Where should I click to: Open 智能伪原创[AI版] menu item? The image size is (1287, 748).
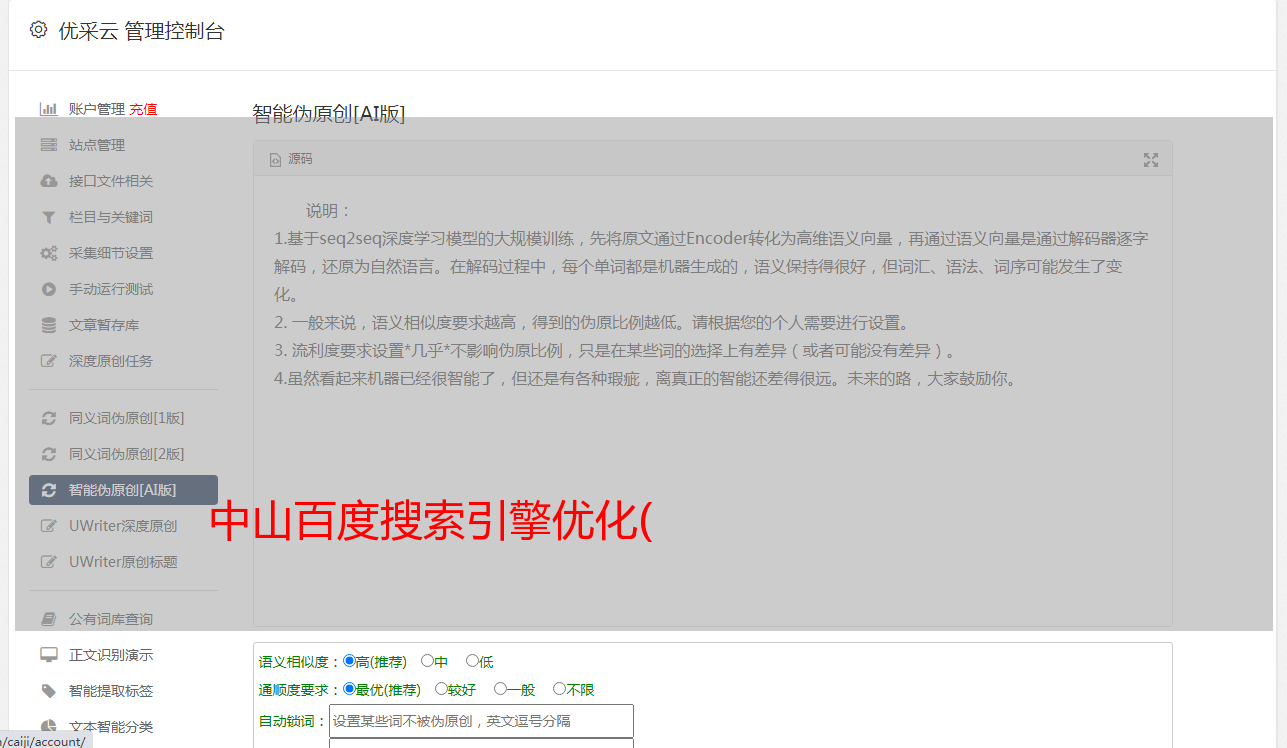tap(123, 490)
